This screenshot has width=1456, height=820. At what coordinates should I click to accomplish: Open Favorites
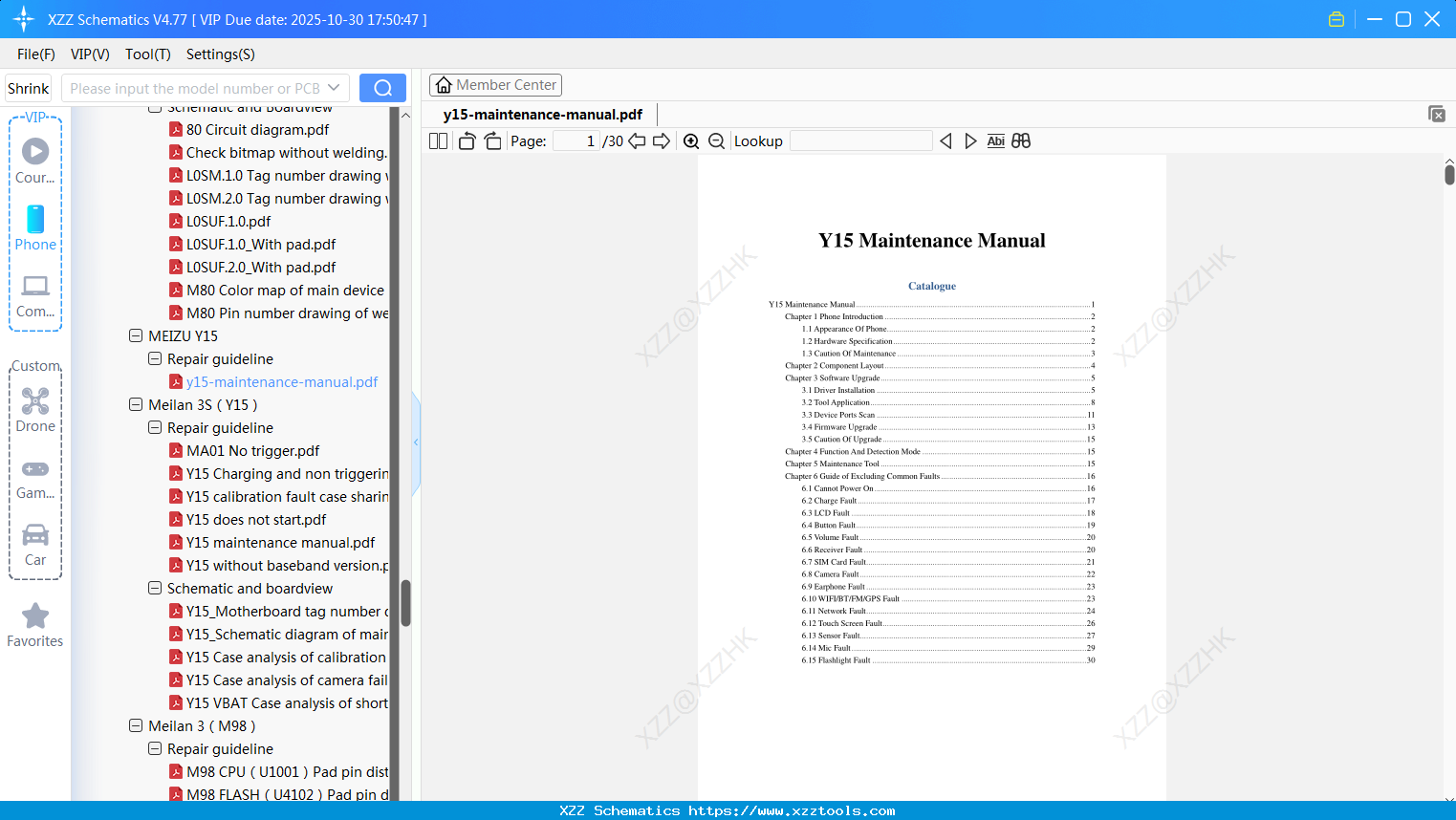point(35,626)
